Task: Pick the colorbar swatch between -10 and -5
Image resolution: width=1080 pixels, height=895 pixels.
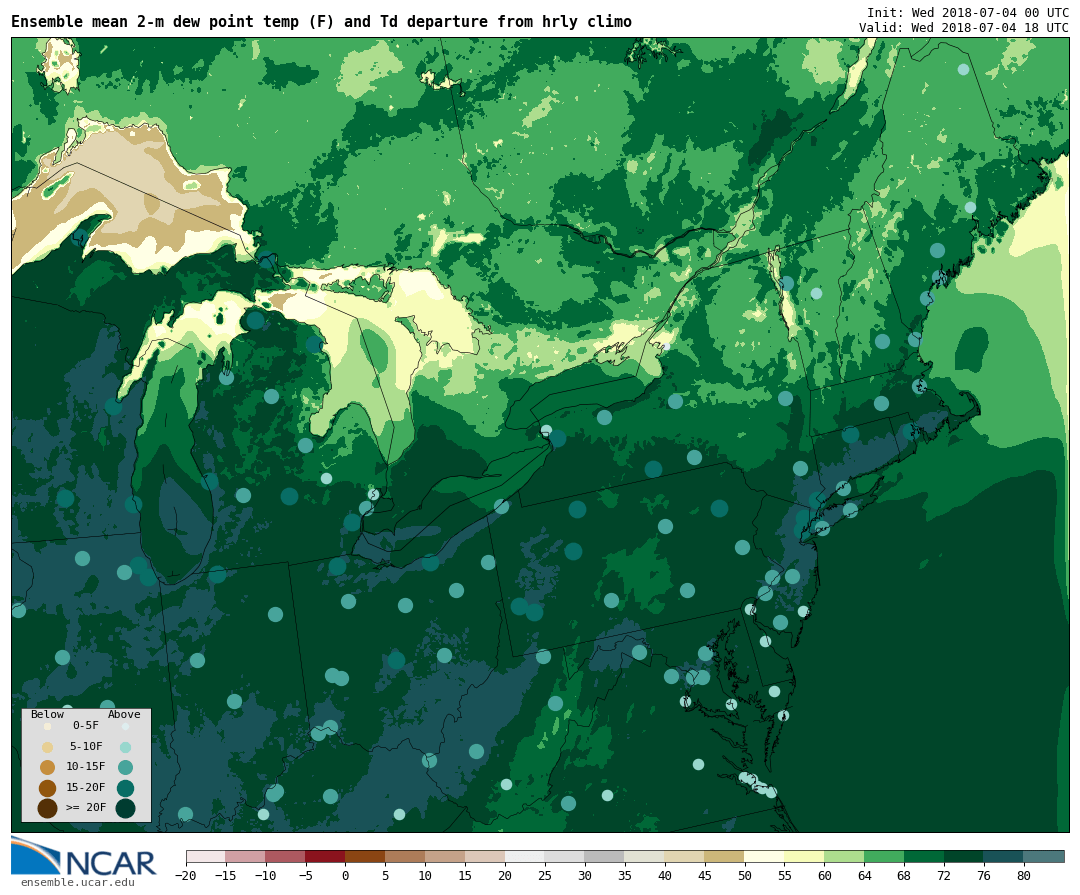Action: click(285, 856)
